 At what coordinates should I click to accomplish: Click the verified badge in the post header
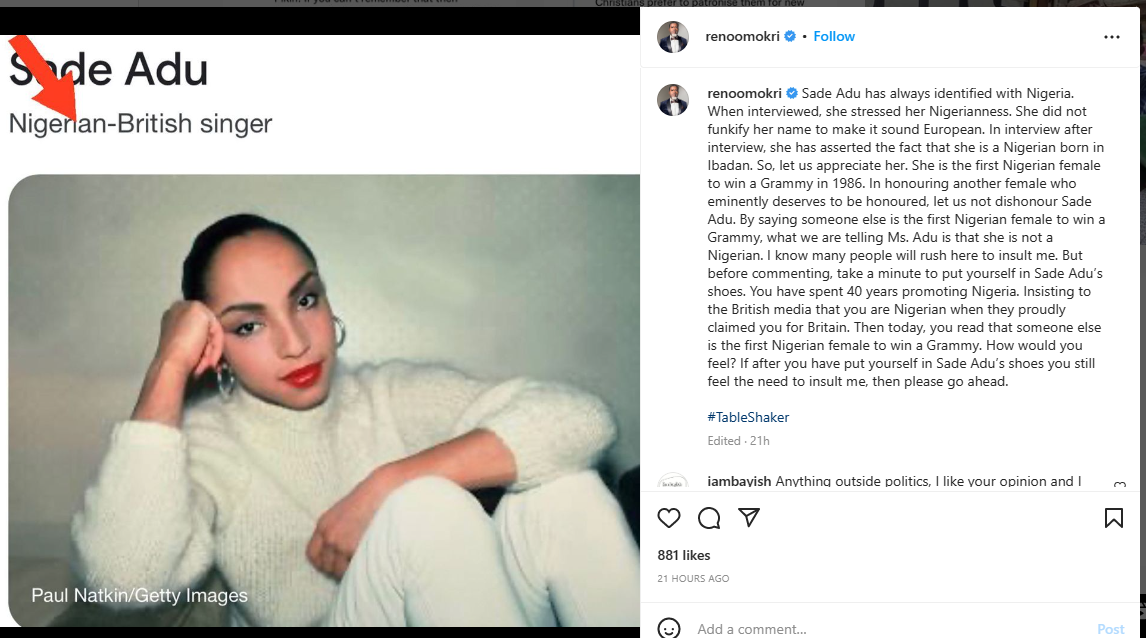[790, 37]
